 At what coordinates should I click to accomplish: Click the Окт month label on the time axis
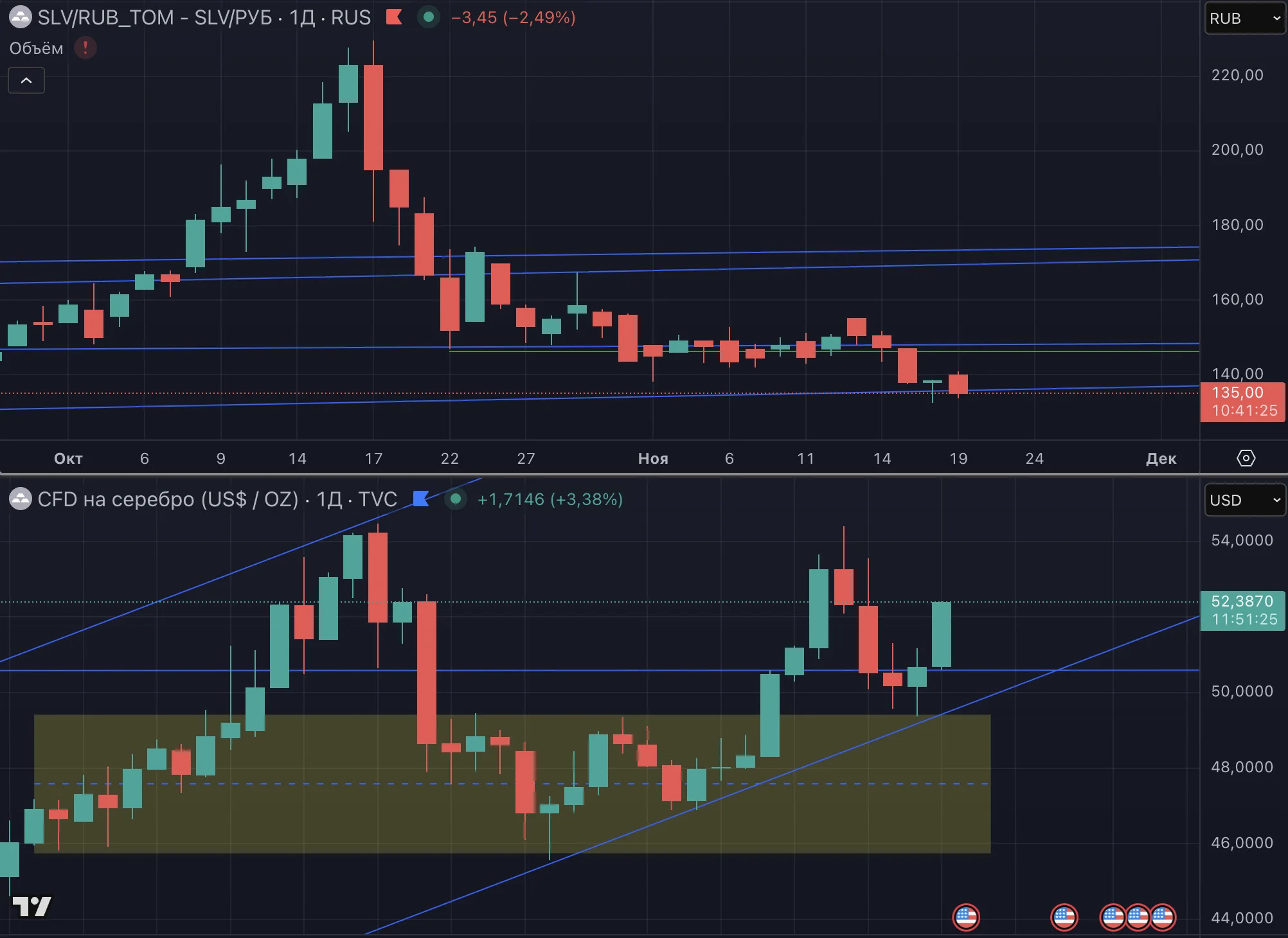click(68, 458)
